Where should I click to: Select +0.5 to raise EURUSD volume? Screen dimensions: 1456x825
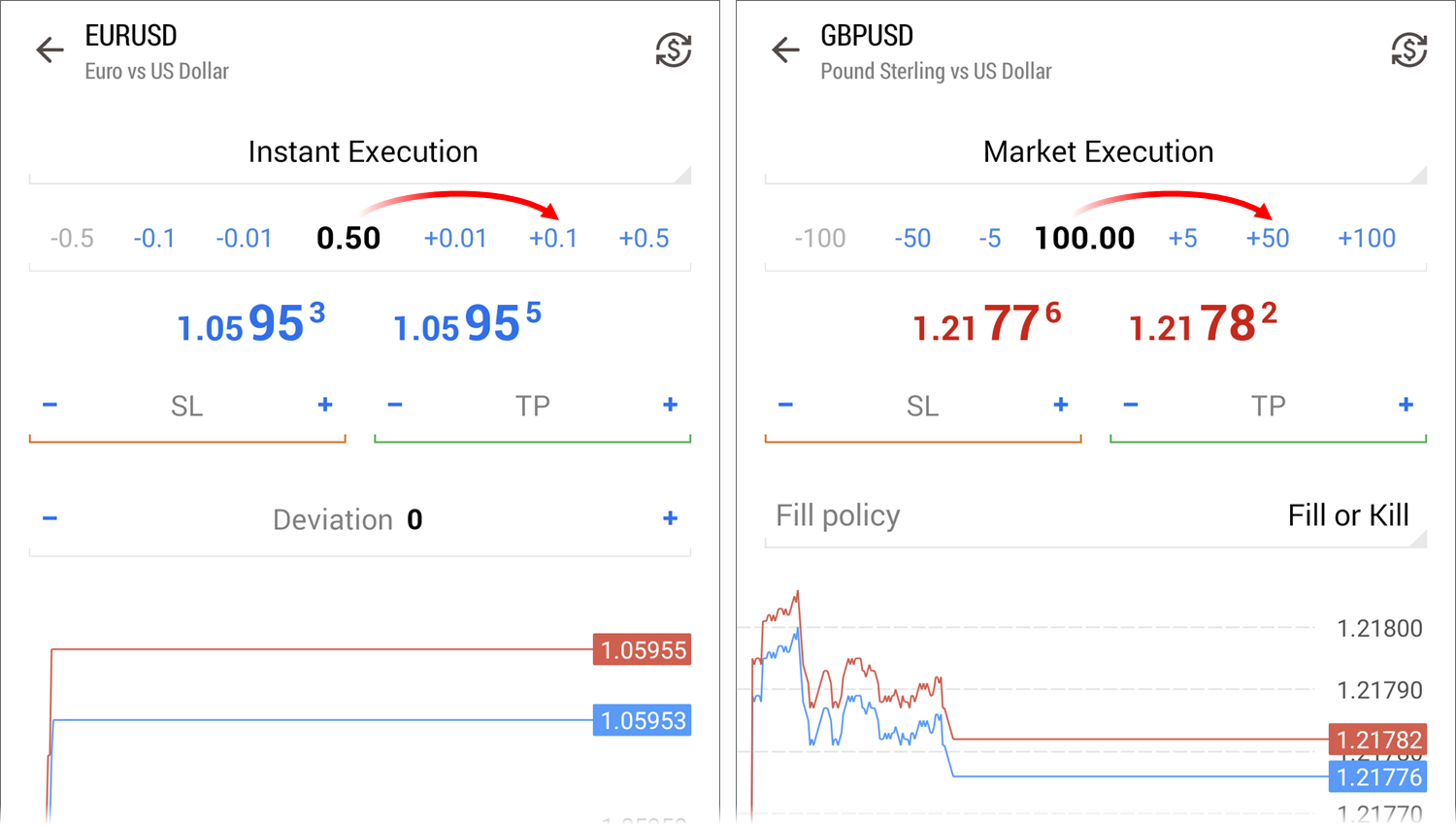[x=644, y=238]
